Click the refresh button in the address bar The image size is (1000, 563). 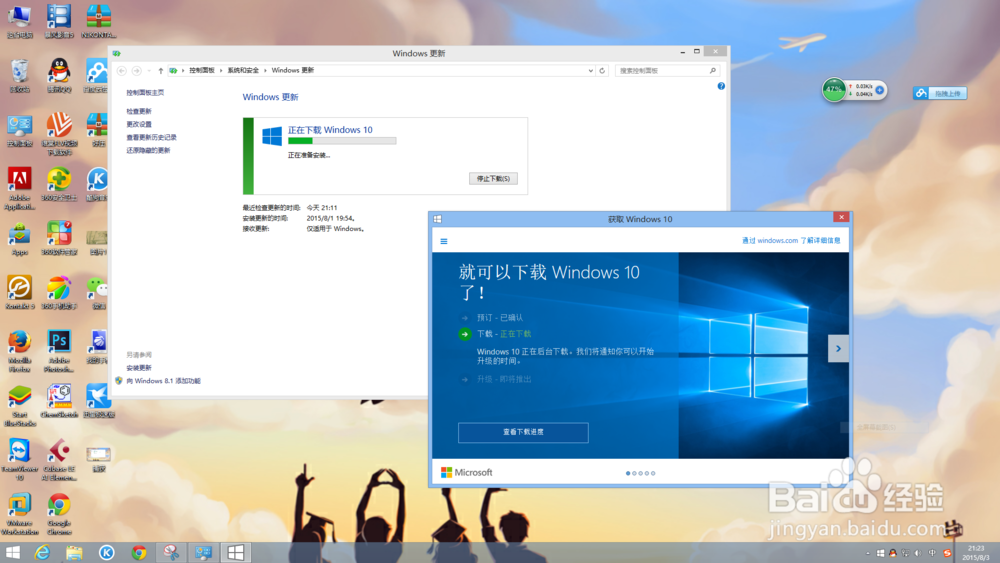[602, 71]
